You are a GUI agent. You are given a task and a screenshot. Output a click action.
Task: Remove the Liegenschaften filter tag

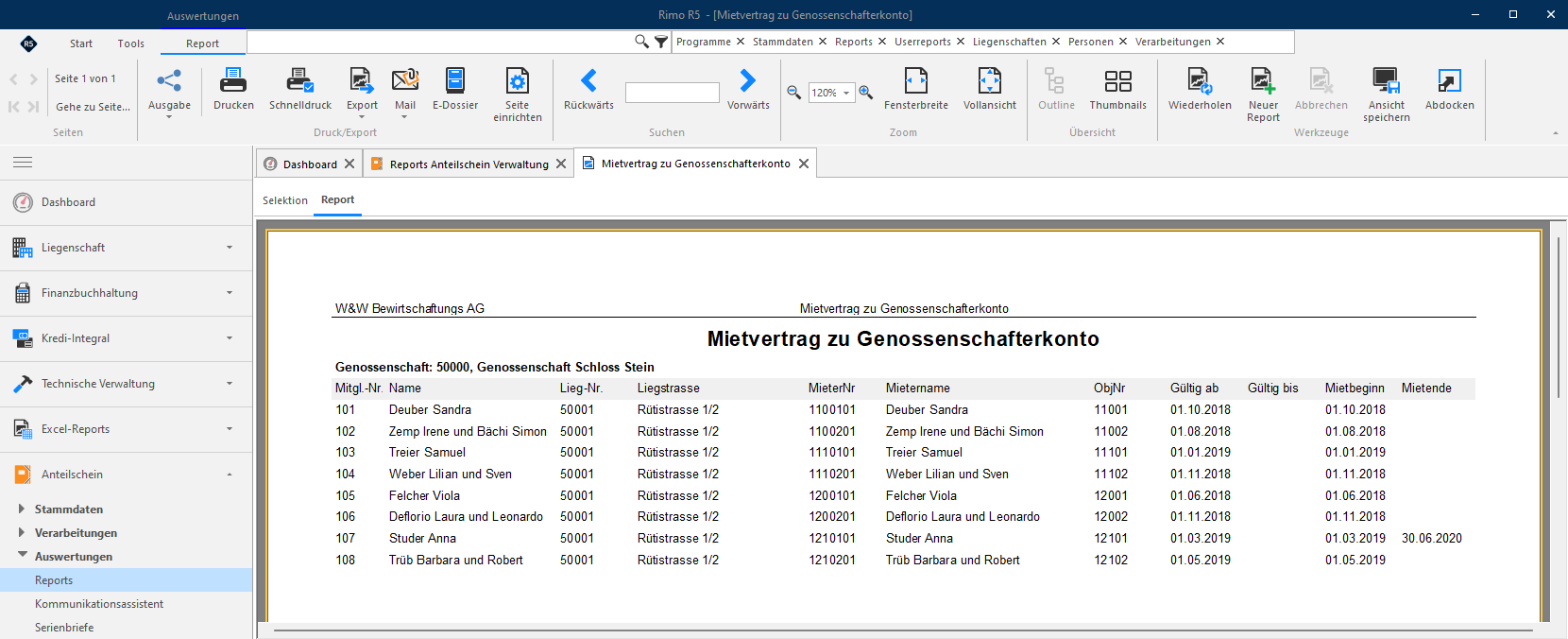1056,42
